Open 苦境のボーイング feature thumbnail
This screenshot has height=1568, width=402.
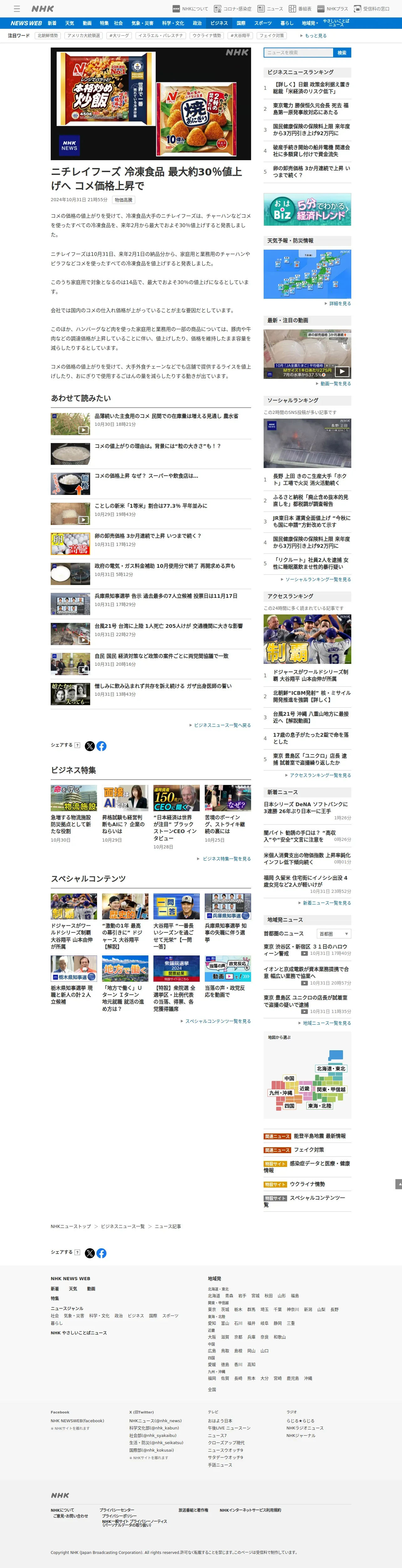(x=228, y=798)
